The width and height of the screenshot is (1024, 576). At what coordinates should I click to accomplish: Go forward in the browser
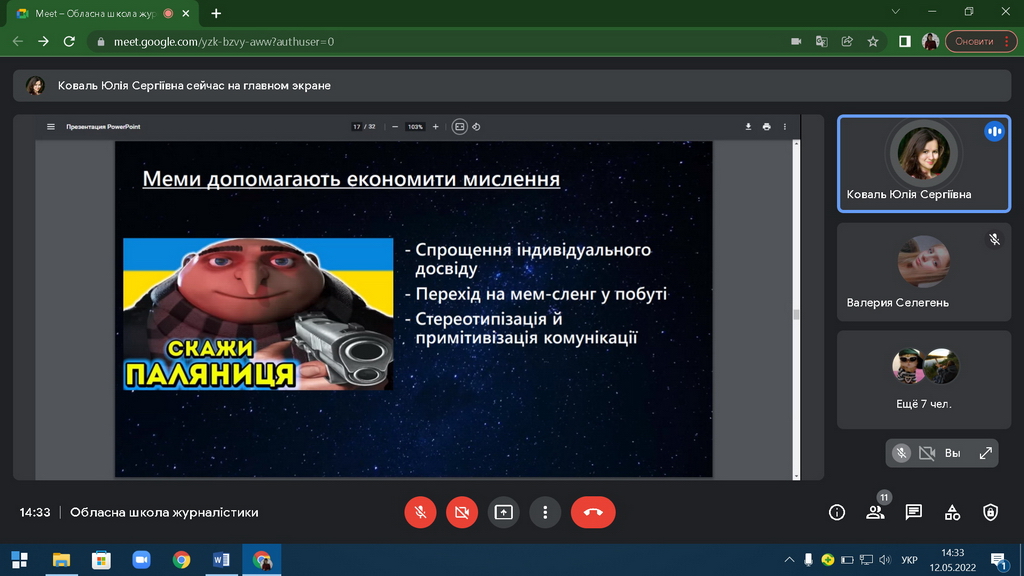point(43,41)
